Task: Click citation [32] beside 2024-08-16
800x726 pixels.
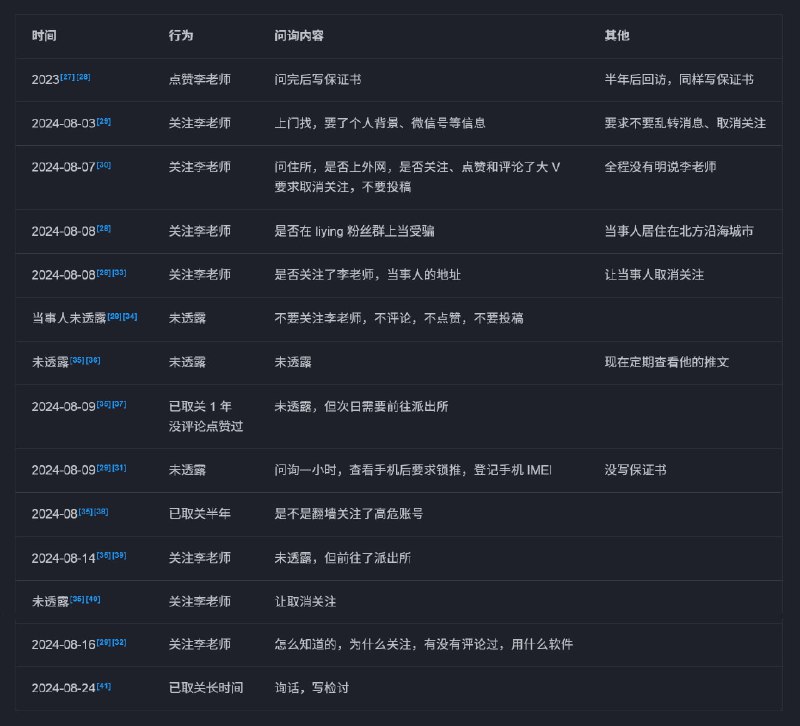Action: pyautogui.click(x=118, y=643)
